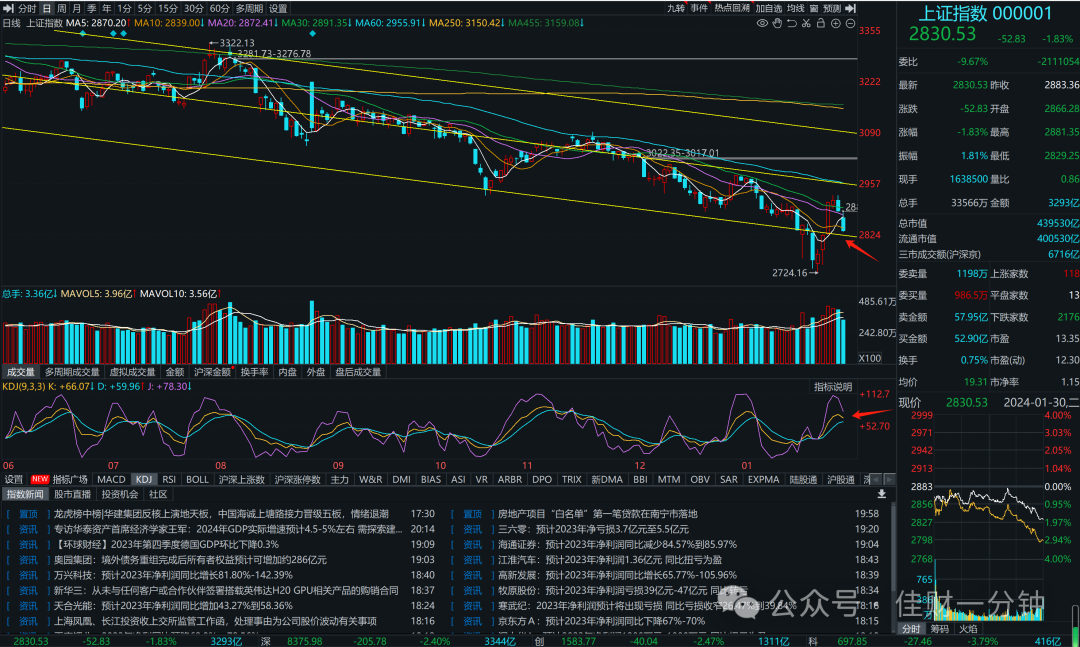Click the download arrow icon in news panel
Image resolution: width=1080 pixels, height=647 pixels.
coord(881,494)
